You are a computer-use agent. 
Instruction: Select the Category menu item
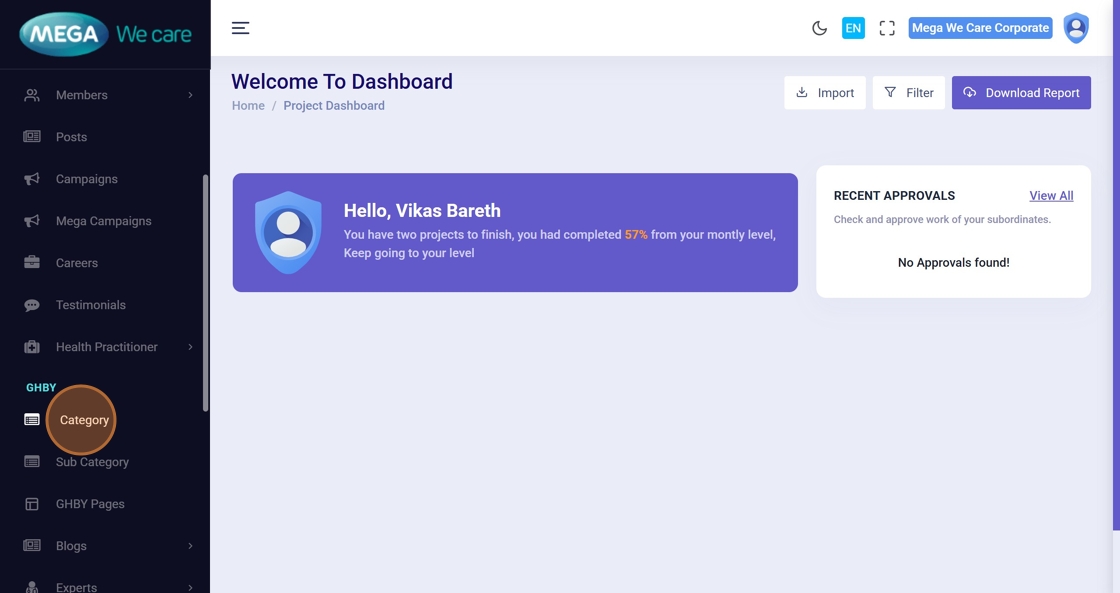coord(84,420)
